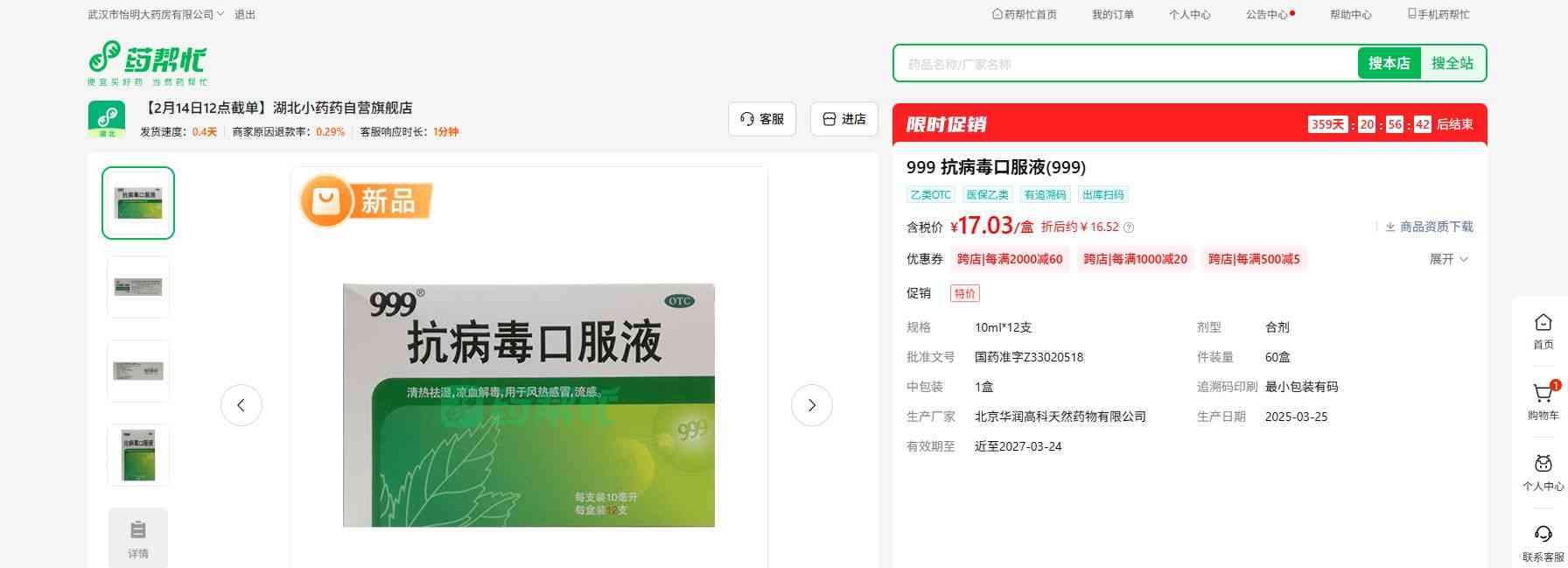
Task: Click the 搜全站 search button
Action: coord(1452,63)
